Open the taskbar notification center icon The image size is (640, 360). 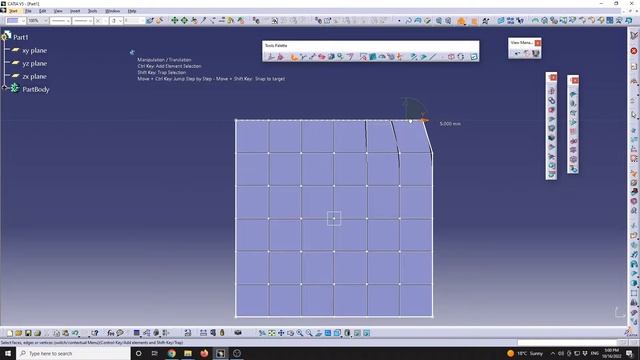coord(629,353)
